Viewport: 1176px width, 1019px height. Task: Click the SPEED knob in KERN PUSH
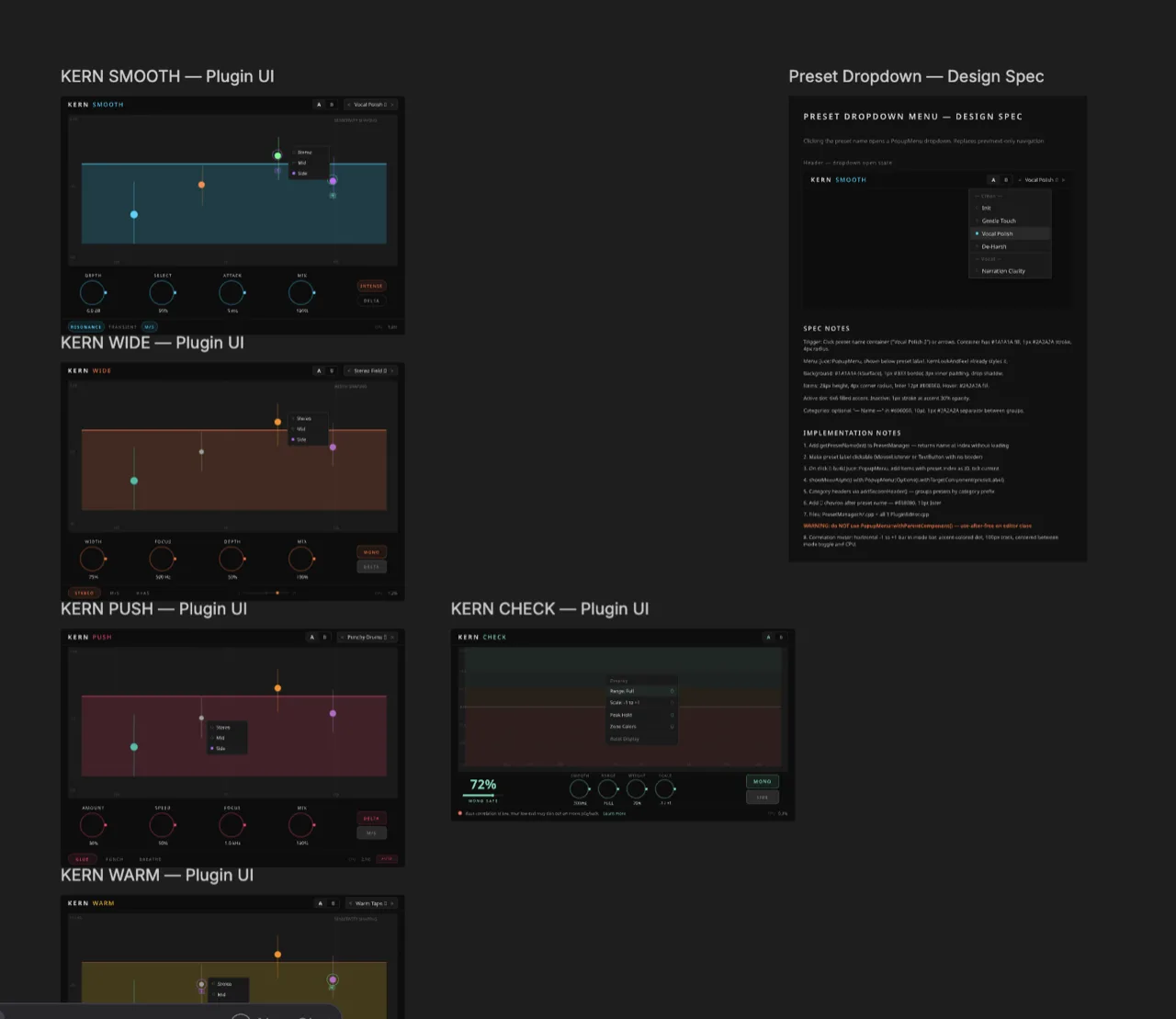point(162,825)
